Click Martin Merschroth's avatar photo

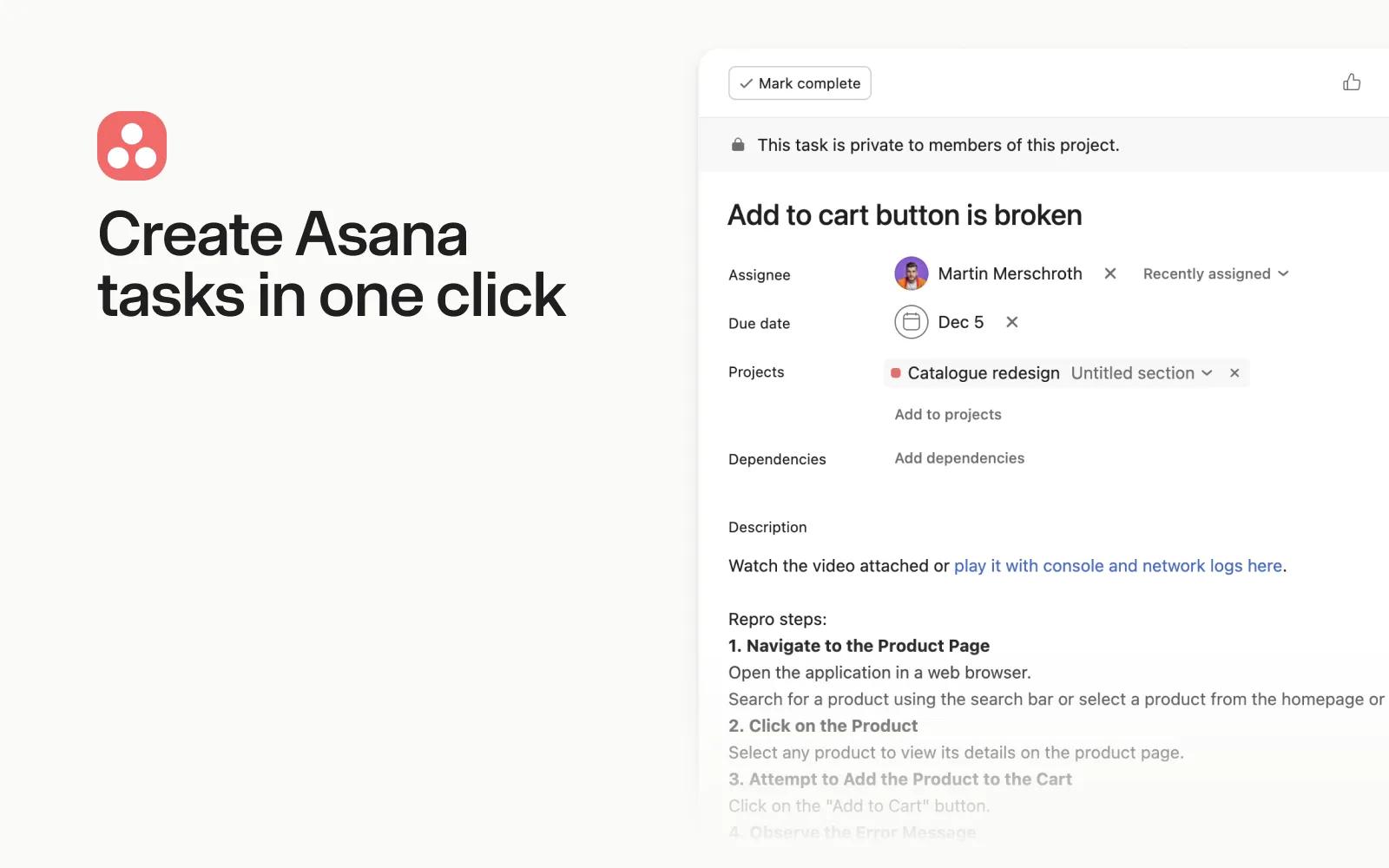point(912,273)
